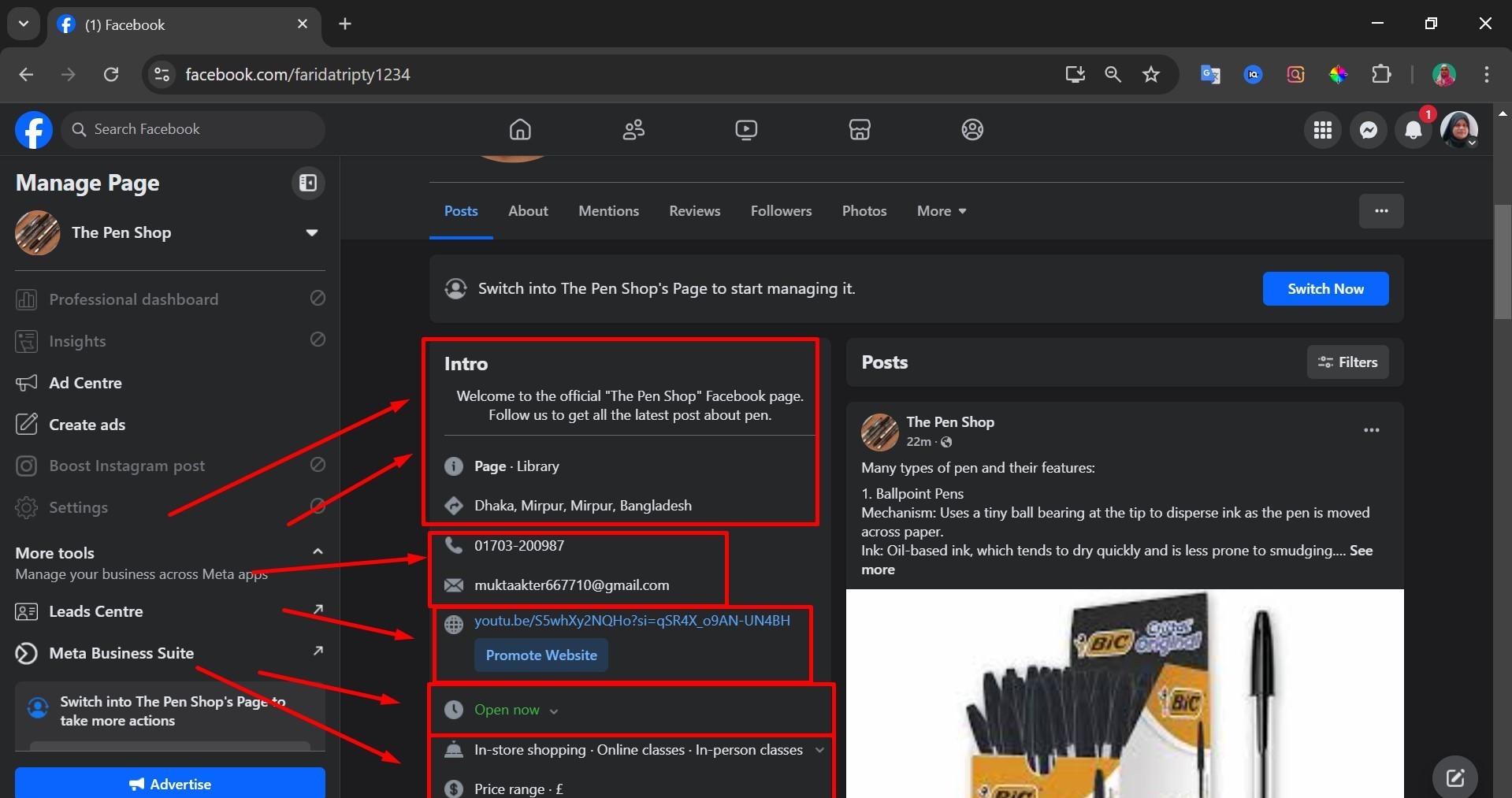Click the browser Back arrow

click(x=26, y=74)
